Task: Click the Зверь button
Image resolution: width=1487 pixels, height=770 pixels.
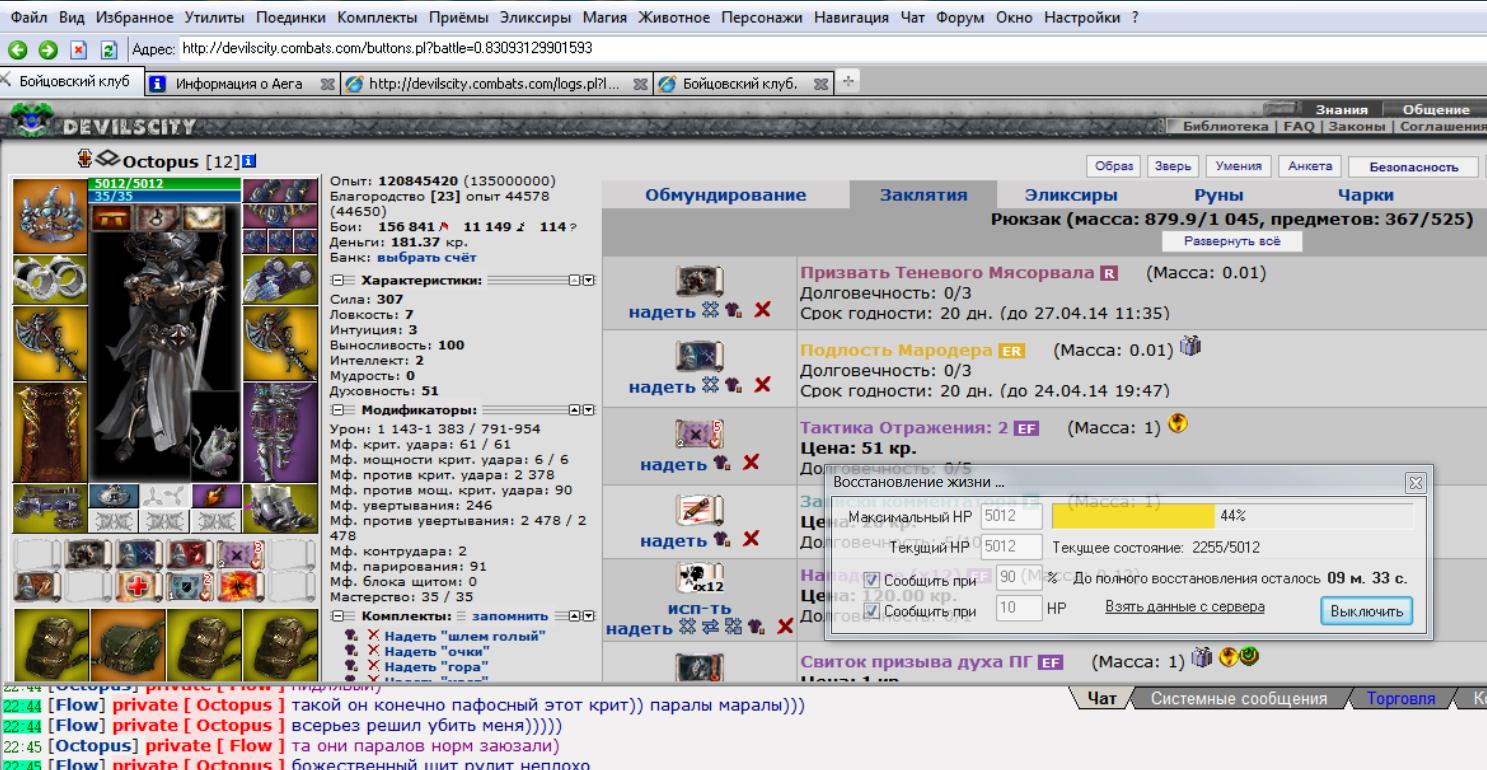Action: pos(1174,166)
